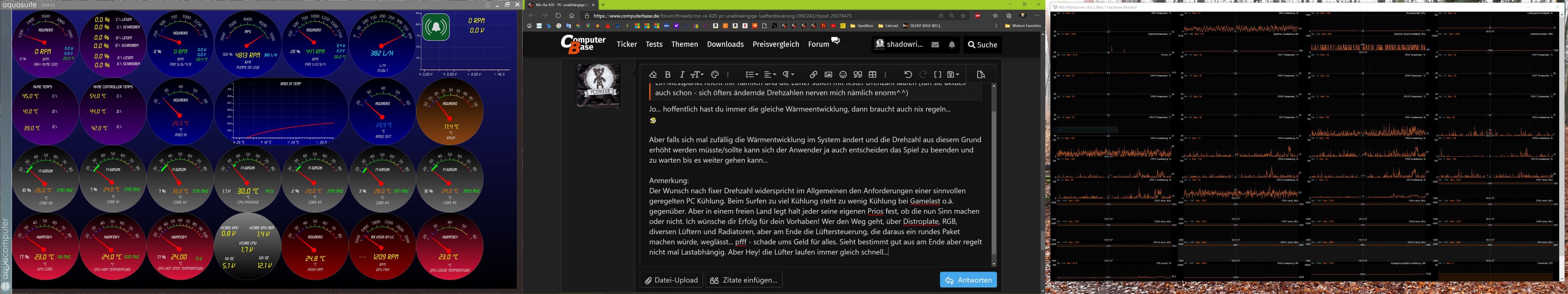The width and height of the screenshot is (1568, 294).
Task: Open the text color palette icon
Action: (x=715, y=74)
